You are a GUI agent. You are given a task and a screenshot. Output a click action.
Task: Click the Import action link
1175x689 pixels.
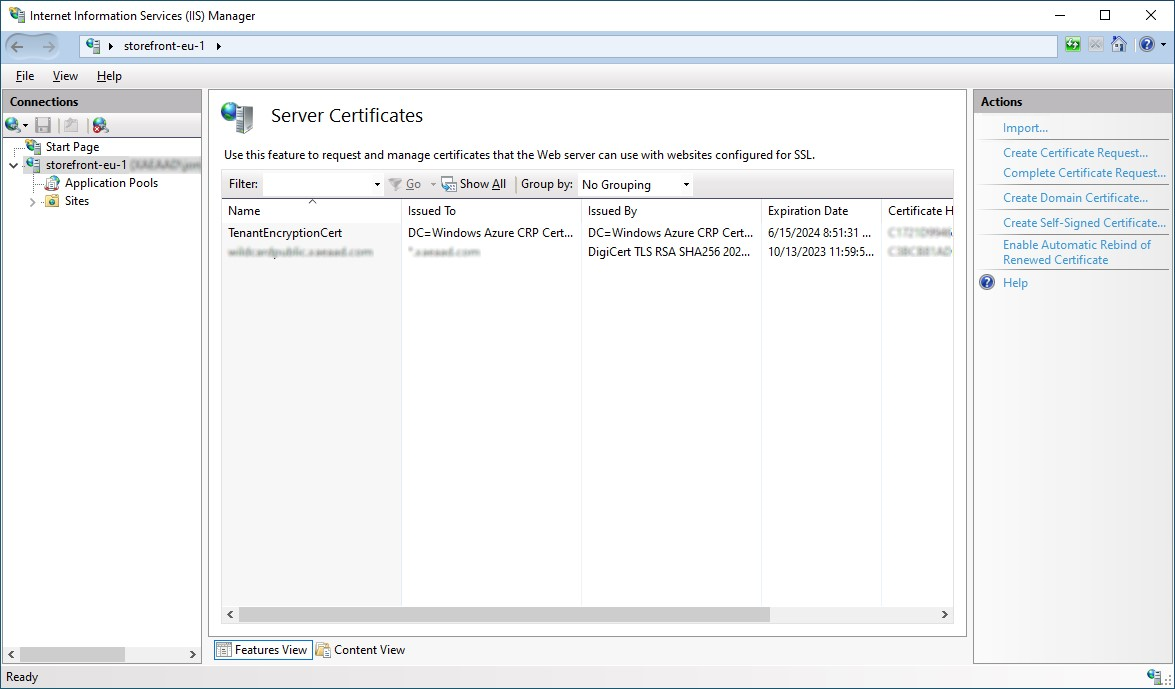click(1025, 128)
